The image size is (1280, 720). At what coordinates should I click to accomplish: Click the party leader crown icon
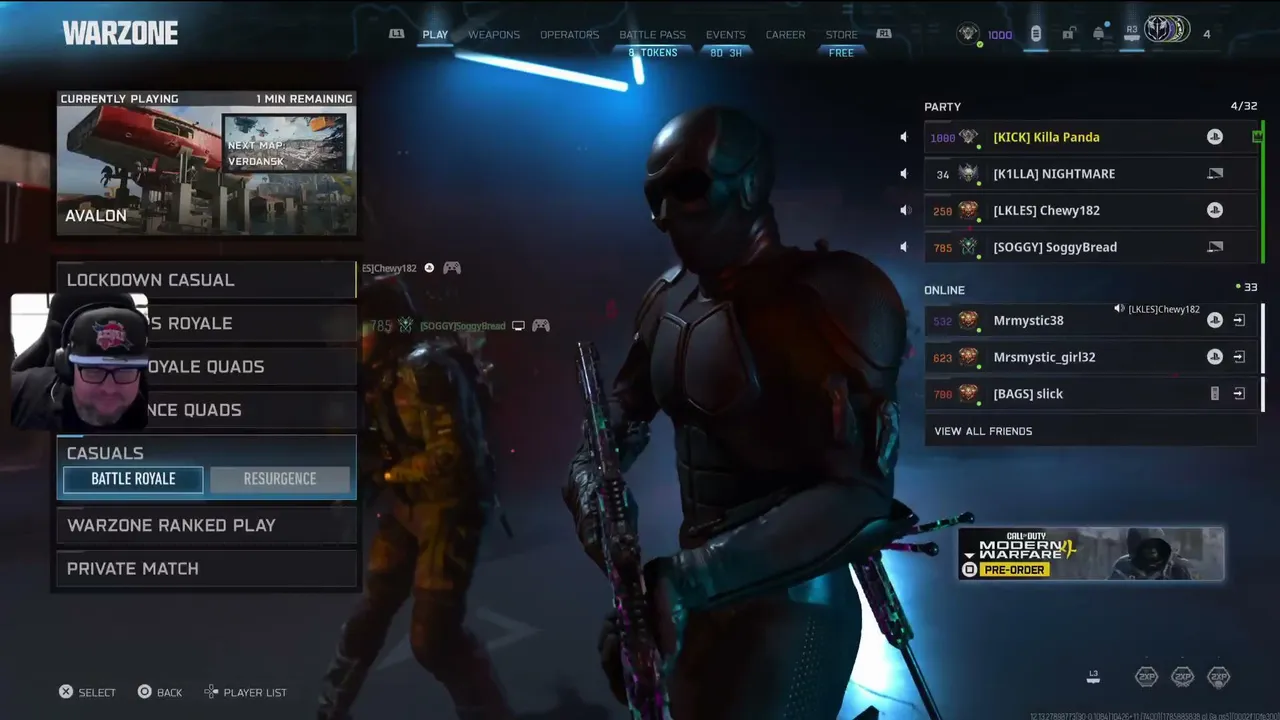[x=1257, y=136]
